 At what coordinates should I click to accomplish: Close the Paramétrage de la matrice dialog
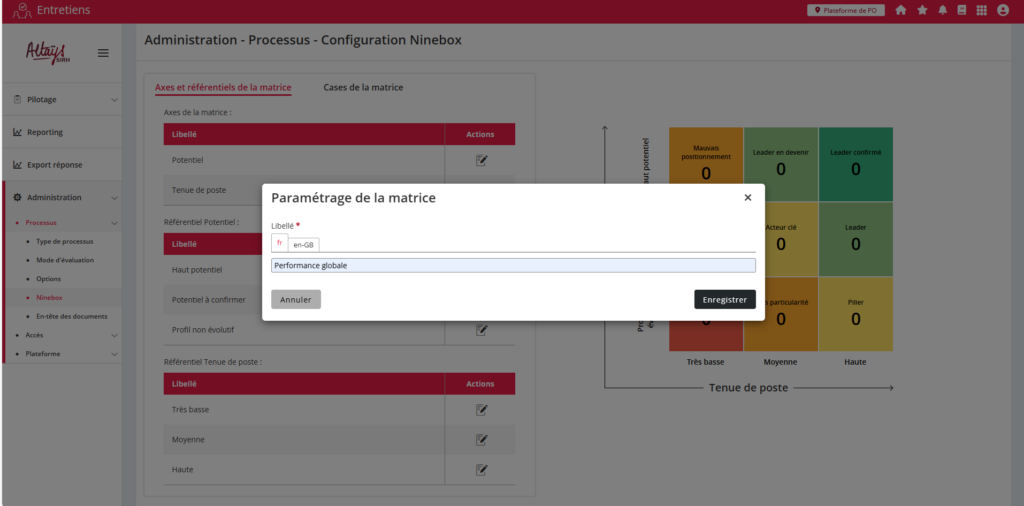coord(747,198)
